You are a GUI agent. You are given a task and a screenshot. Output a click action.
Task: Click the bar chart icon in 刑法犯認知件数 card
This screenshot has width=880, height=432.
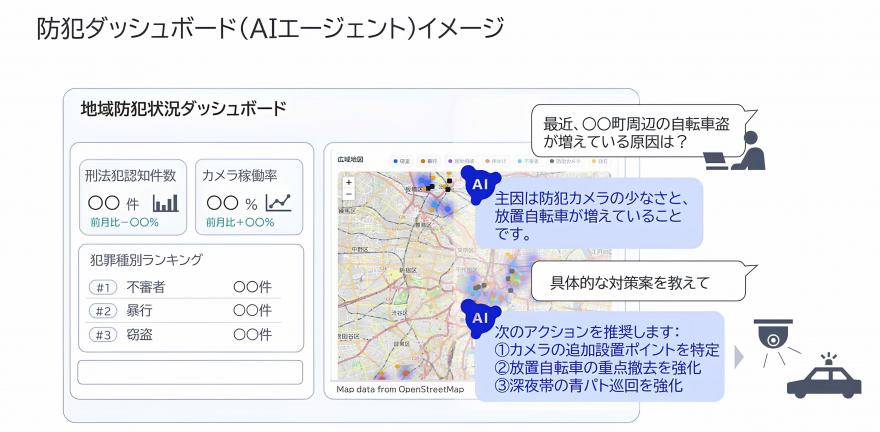[166, 203]
